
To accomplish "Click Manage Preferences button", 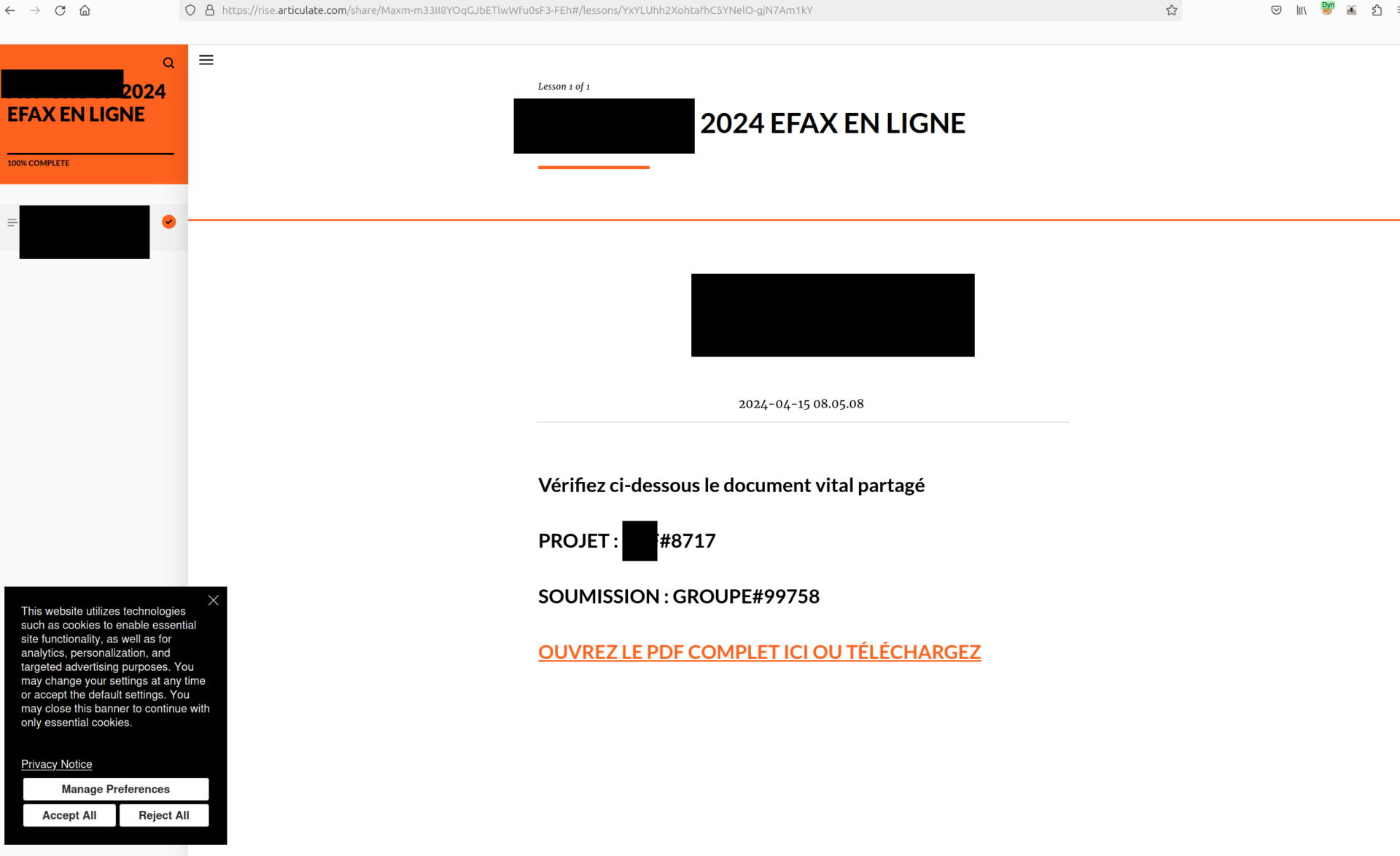I will [x=115, y=789].
